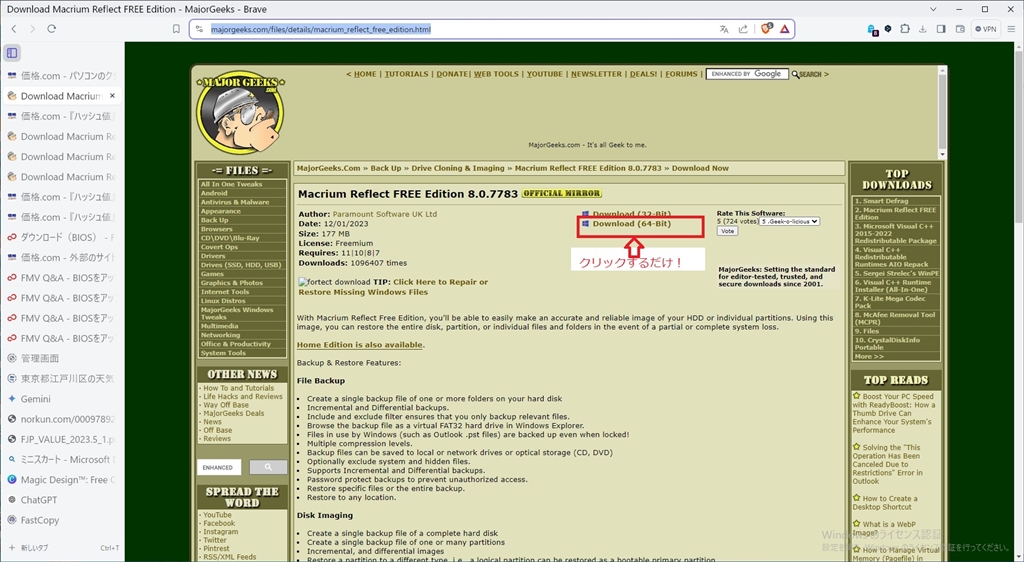This screenshot has height=562, width=1024.
Task: Open the extensions puzzle piece icon
Action: coord(905,29)
